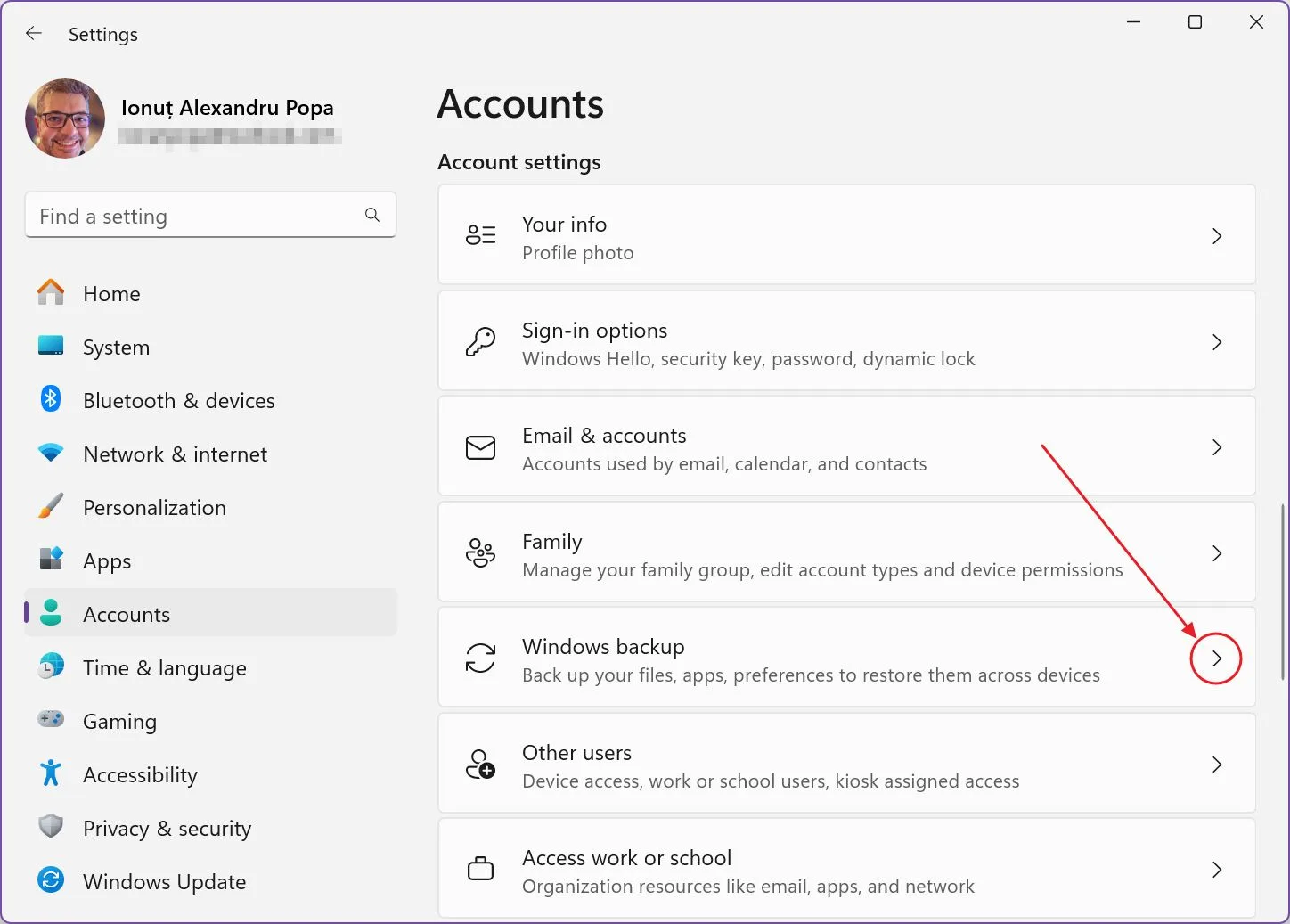Open Gaming settings label

tap(119, 722)
